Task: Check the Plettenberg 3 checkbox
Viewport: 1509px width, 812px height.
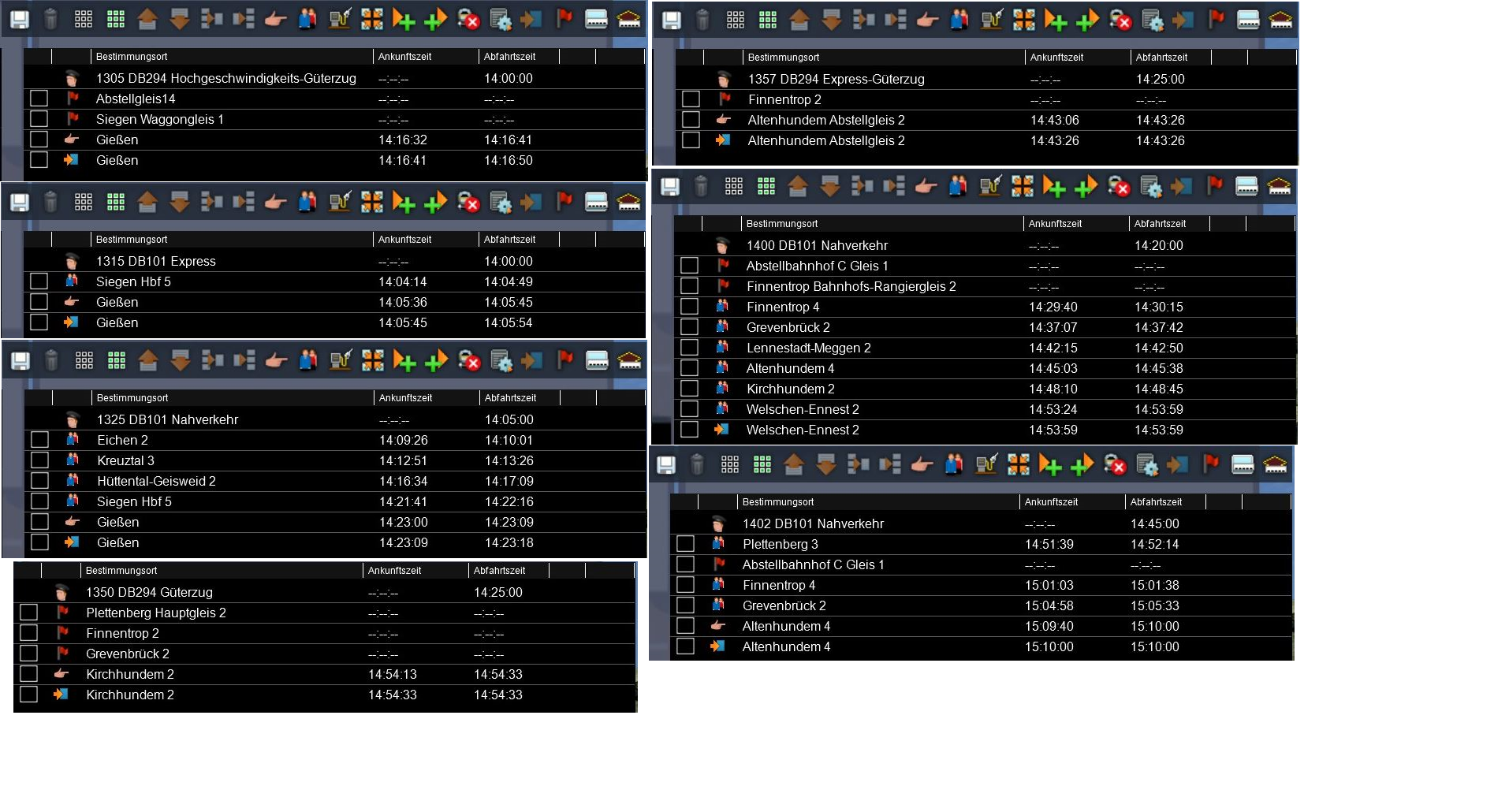Action: pyautogui.click(x=685, y=544)
